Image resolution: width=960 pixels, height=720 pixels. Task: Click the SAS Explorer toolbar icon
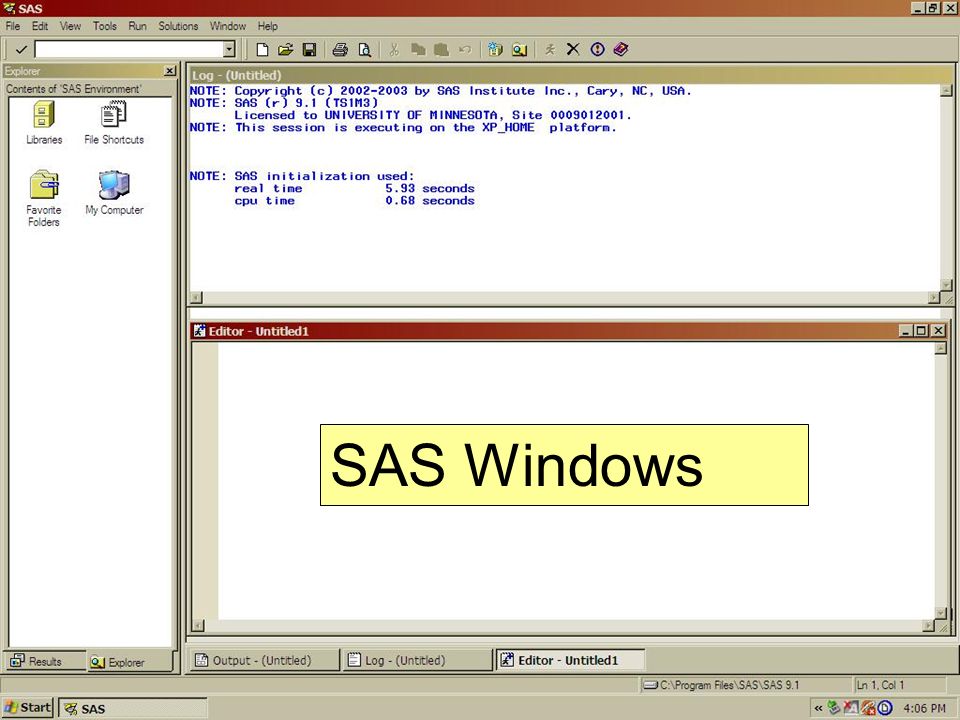[x=519, y=50]
